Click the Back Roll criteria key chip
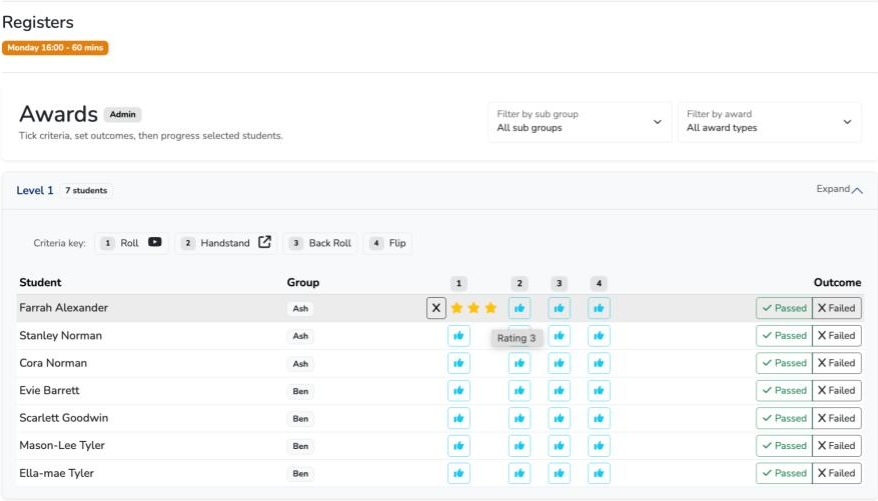 [320, 243]
